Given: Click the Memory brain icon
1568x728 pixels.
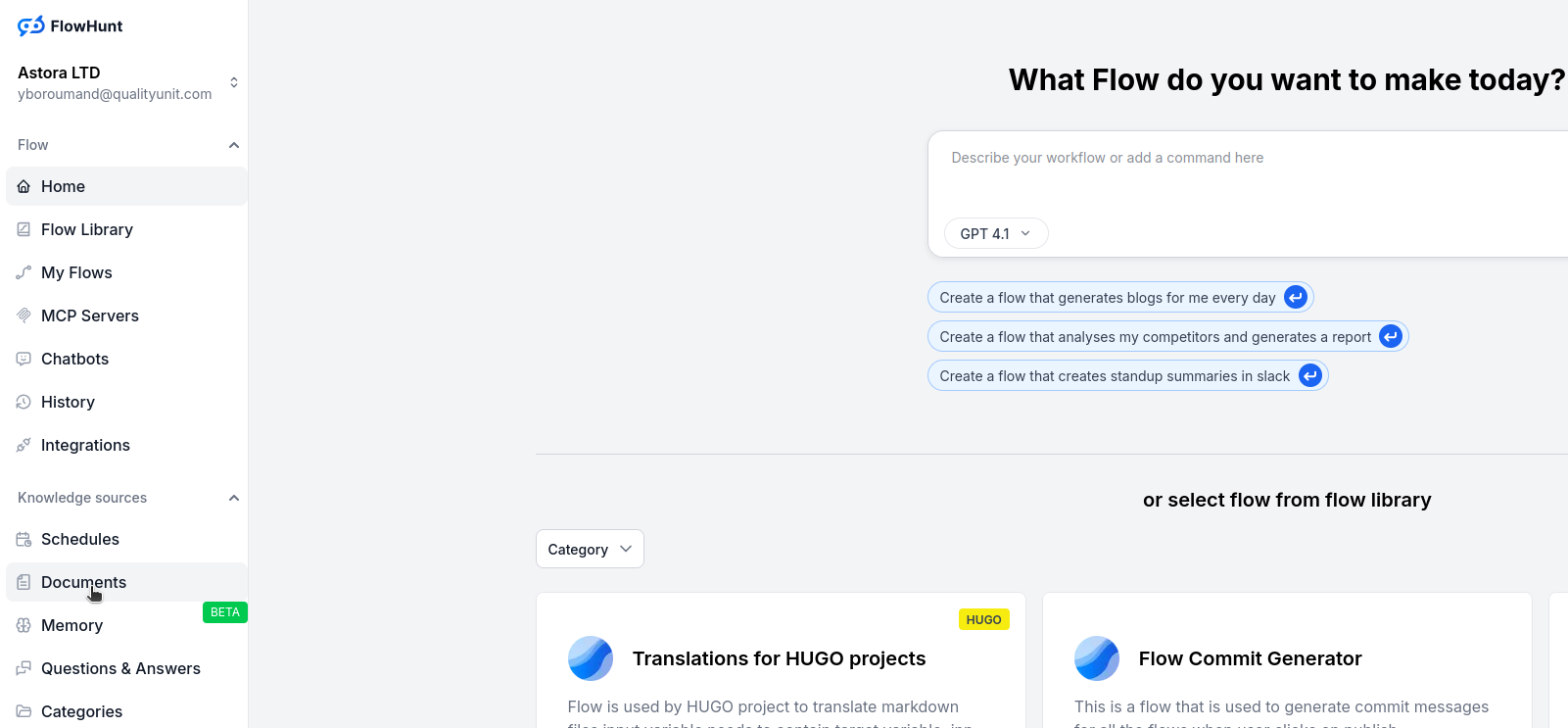Looking at the screenshot, I should pyautogui.click(x=24, y=625).
